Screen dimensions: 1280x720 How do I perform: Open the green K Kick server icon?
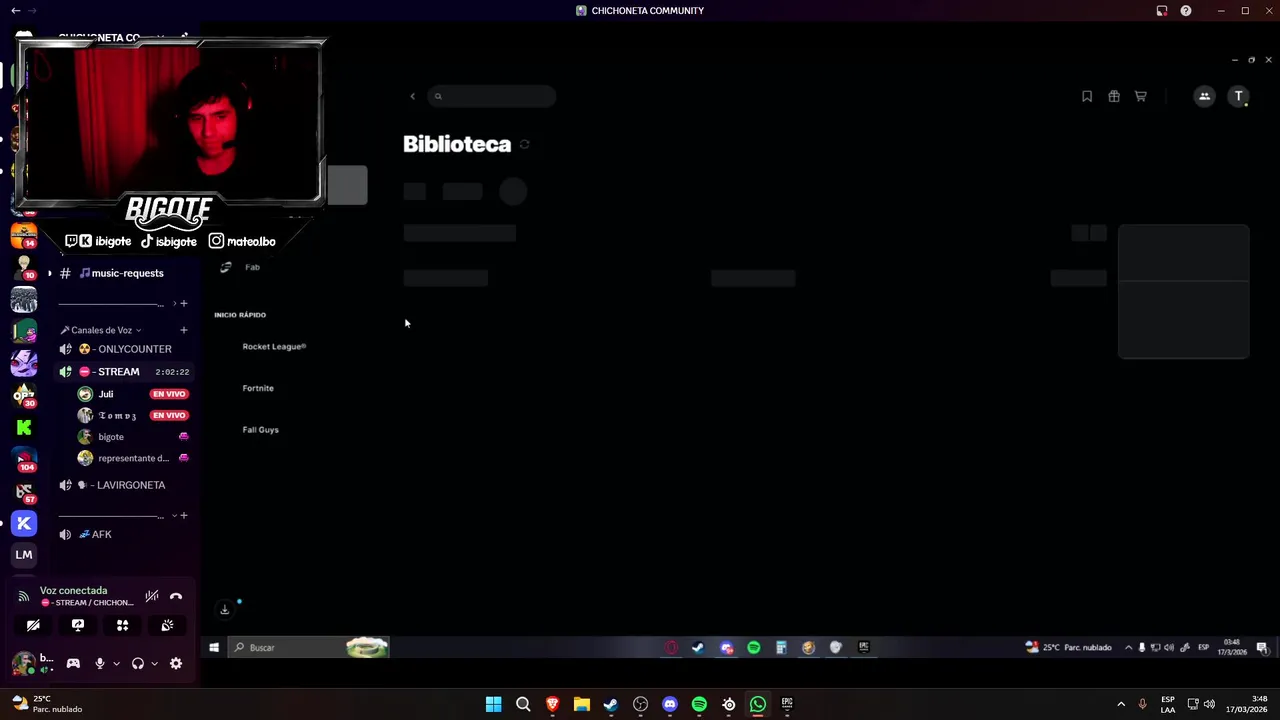coord(24,428)
